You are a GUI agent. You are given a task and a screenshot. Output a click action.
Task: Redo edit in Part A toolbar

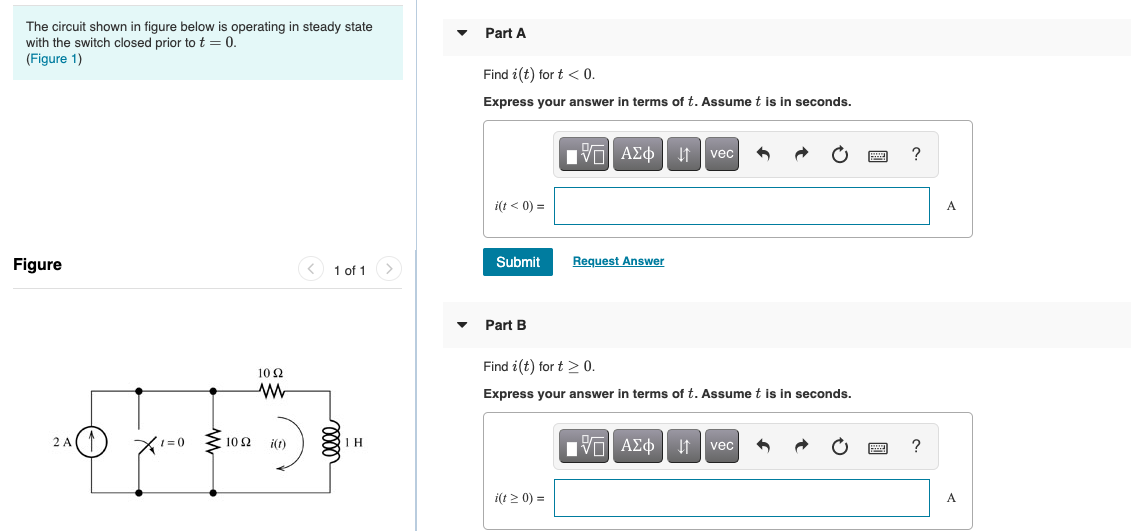click(801, 154)
